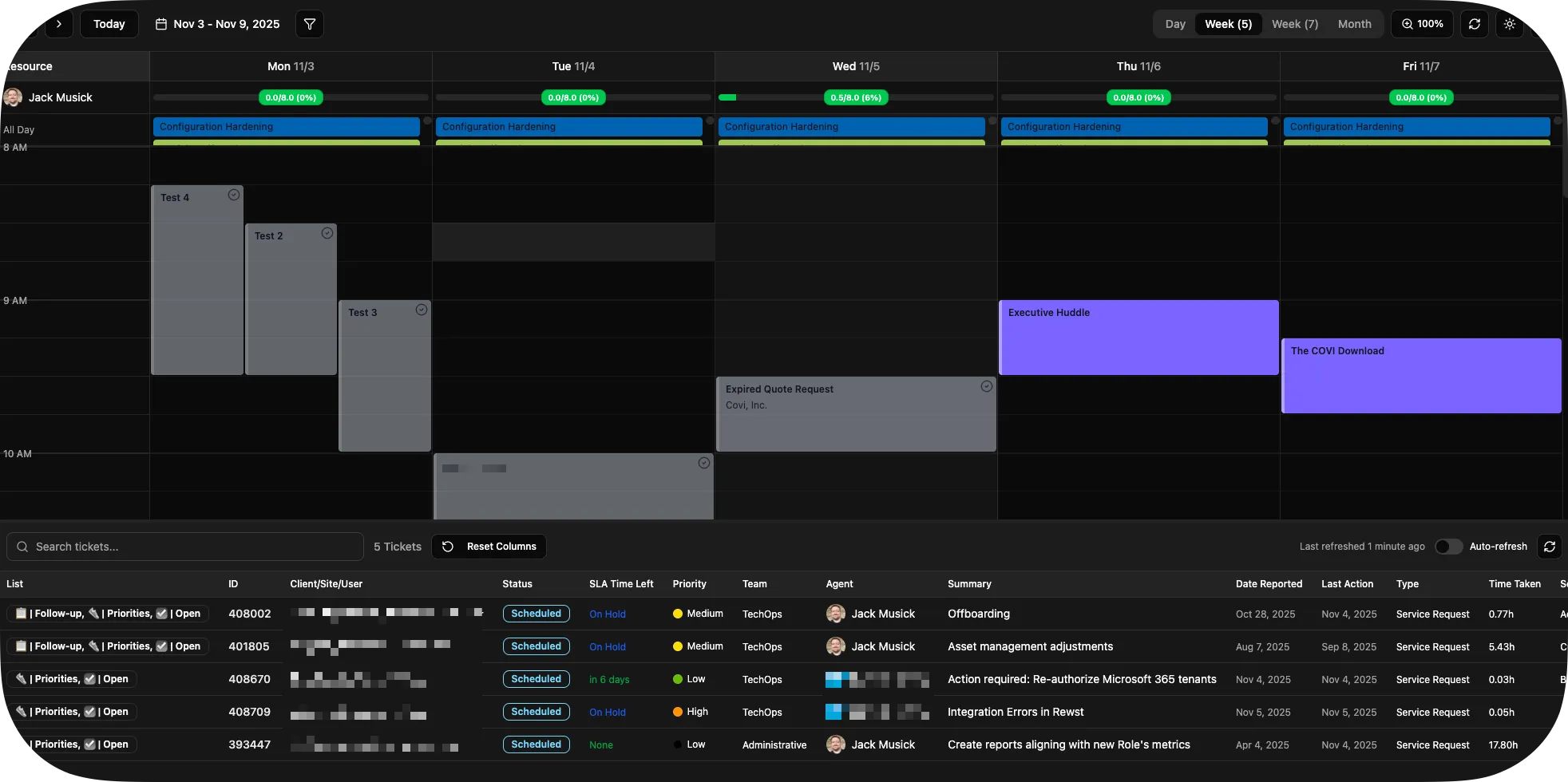
Task: Toggle light mode with the sun icon
Action: [x=1510, y=24]
